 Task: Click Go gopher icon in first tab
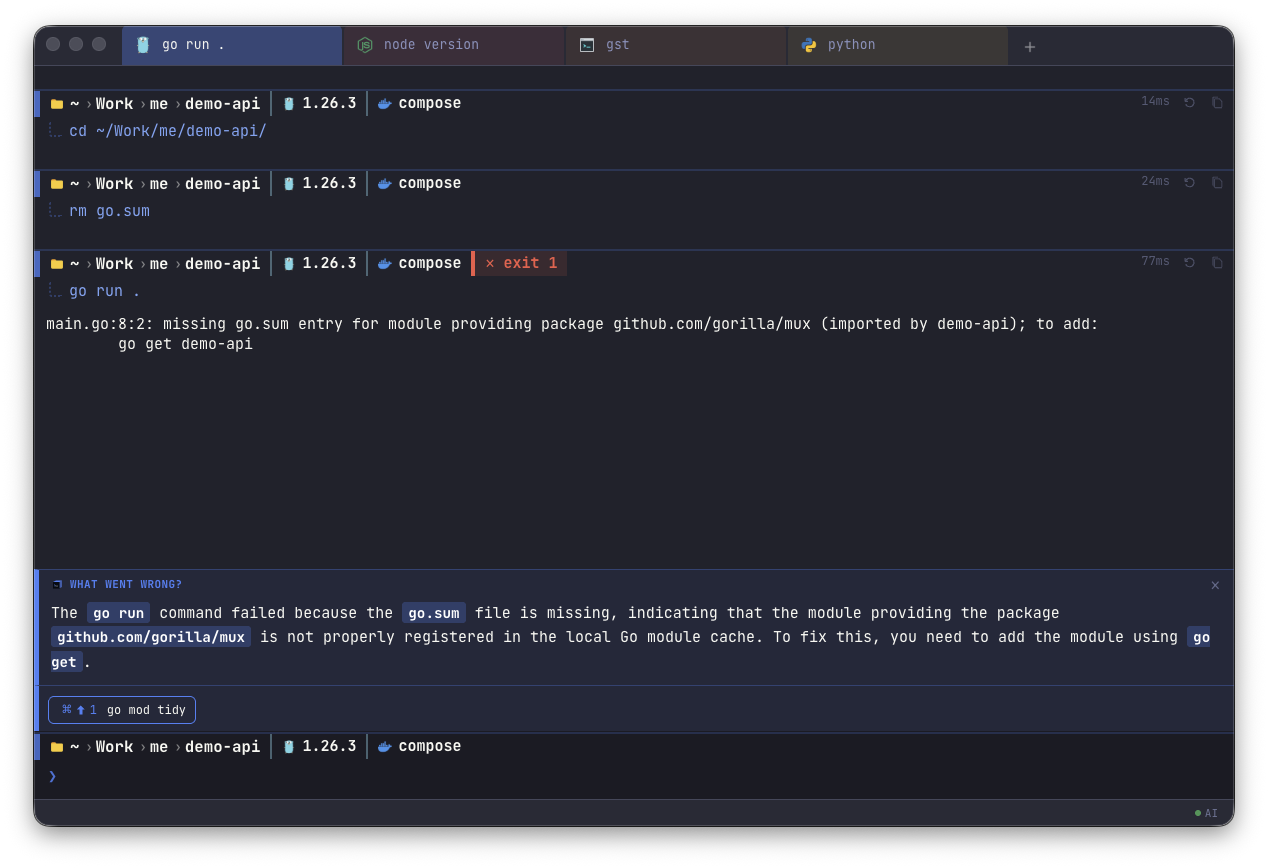(x=143, y=45)
